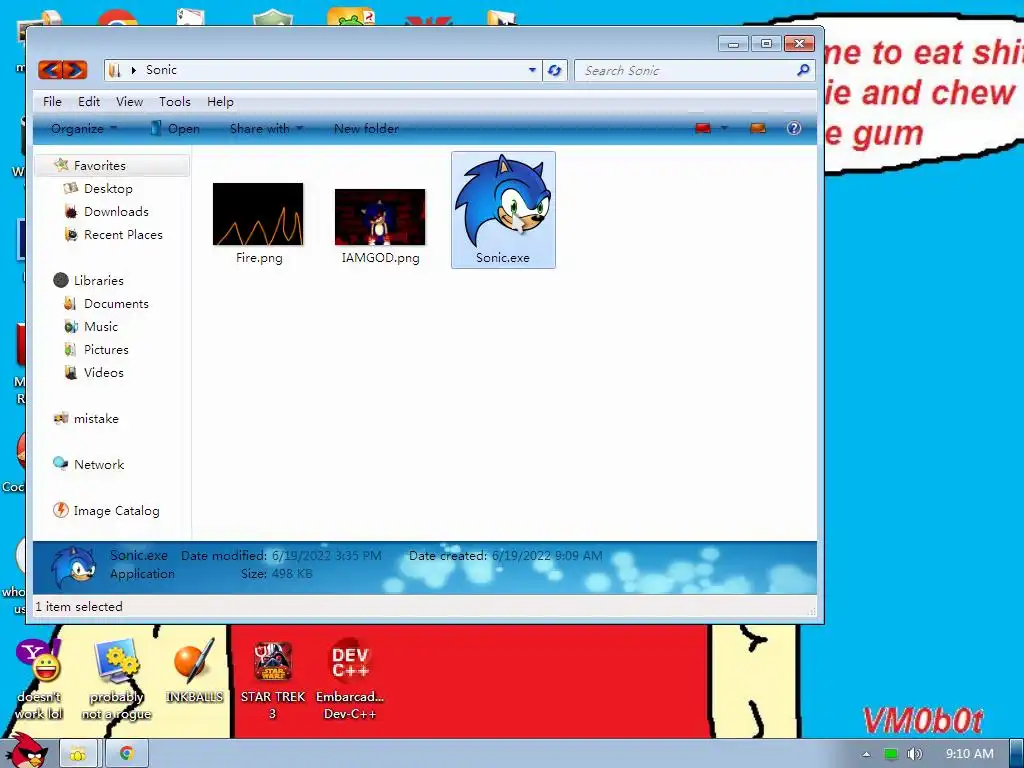
Task: Click the New folder button
Action: (366, 129)
